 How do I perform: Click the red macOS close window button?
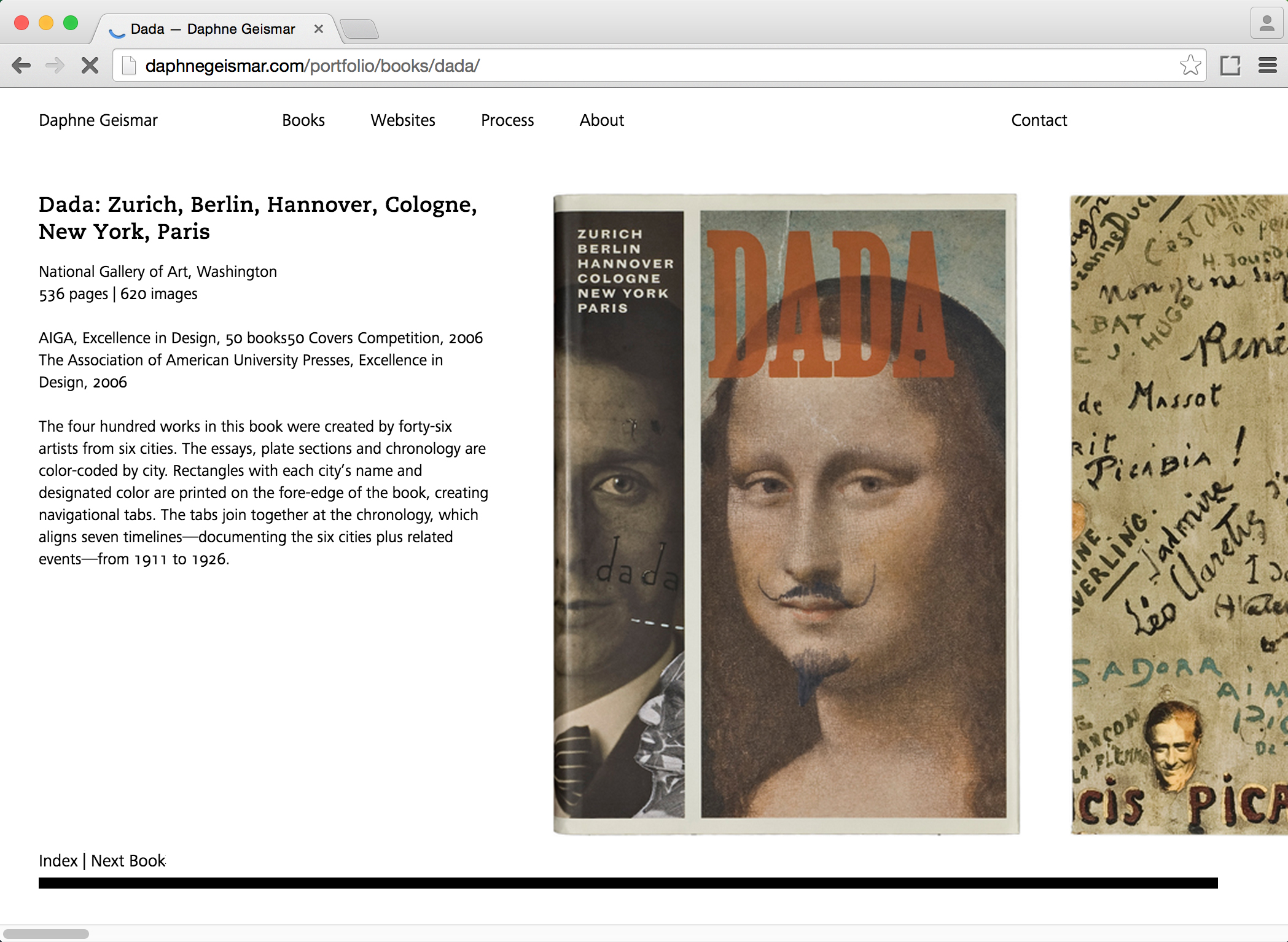(21, 23)
